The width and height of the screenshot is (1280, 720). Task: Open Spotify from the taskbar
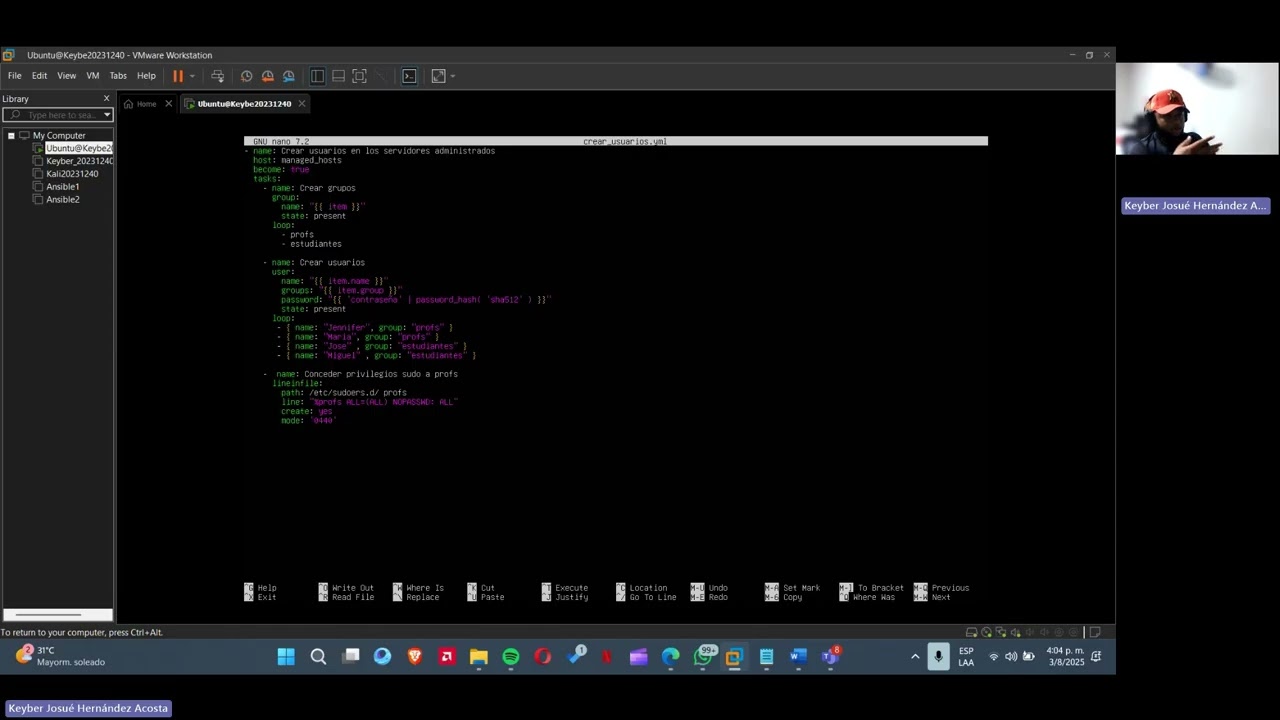pos(511,657)
